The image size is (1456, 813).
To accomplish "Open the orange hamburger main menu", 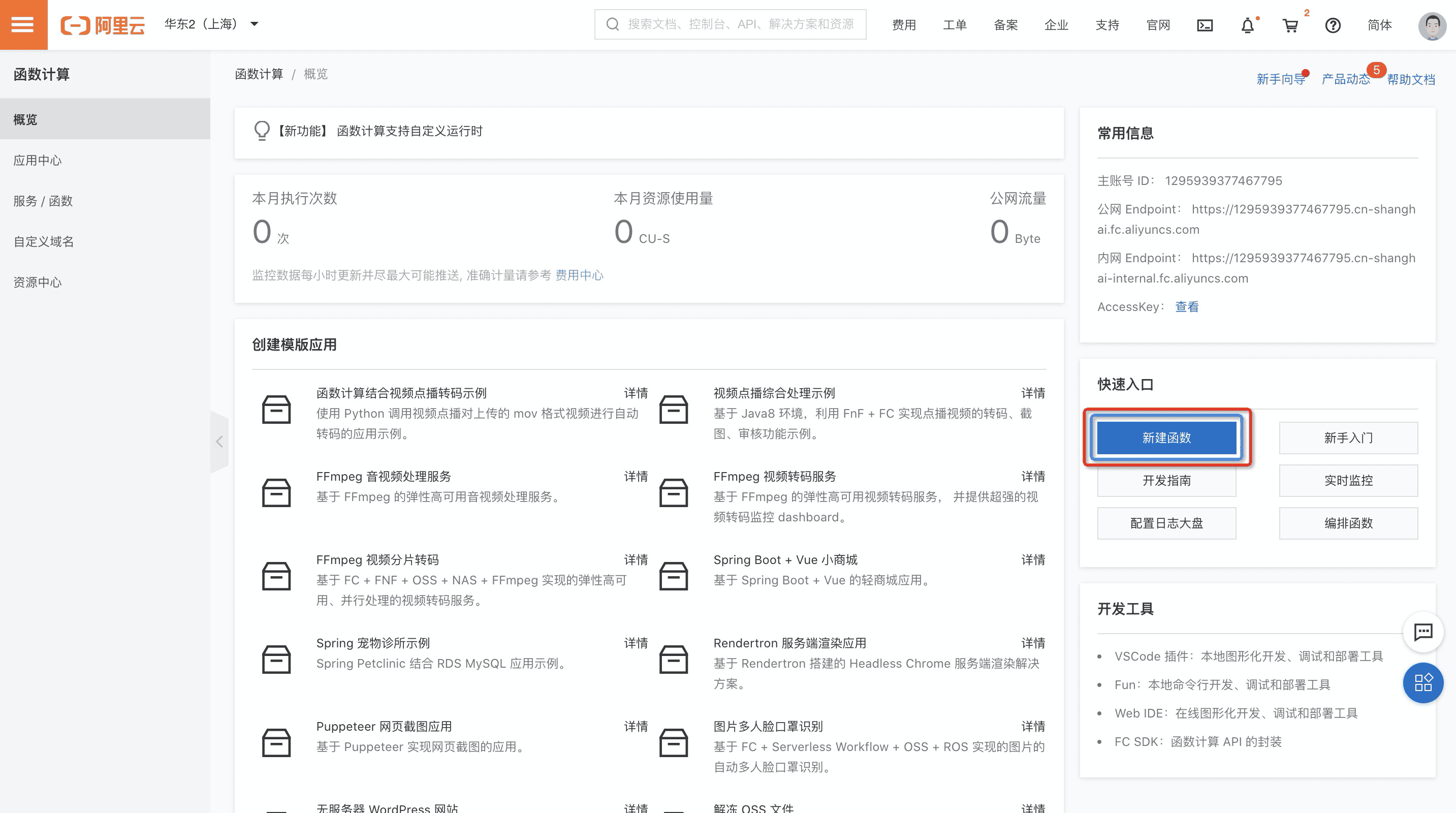I will [23, 24].
